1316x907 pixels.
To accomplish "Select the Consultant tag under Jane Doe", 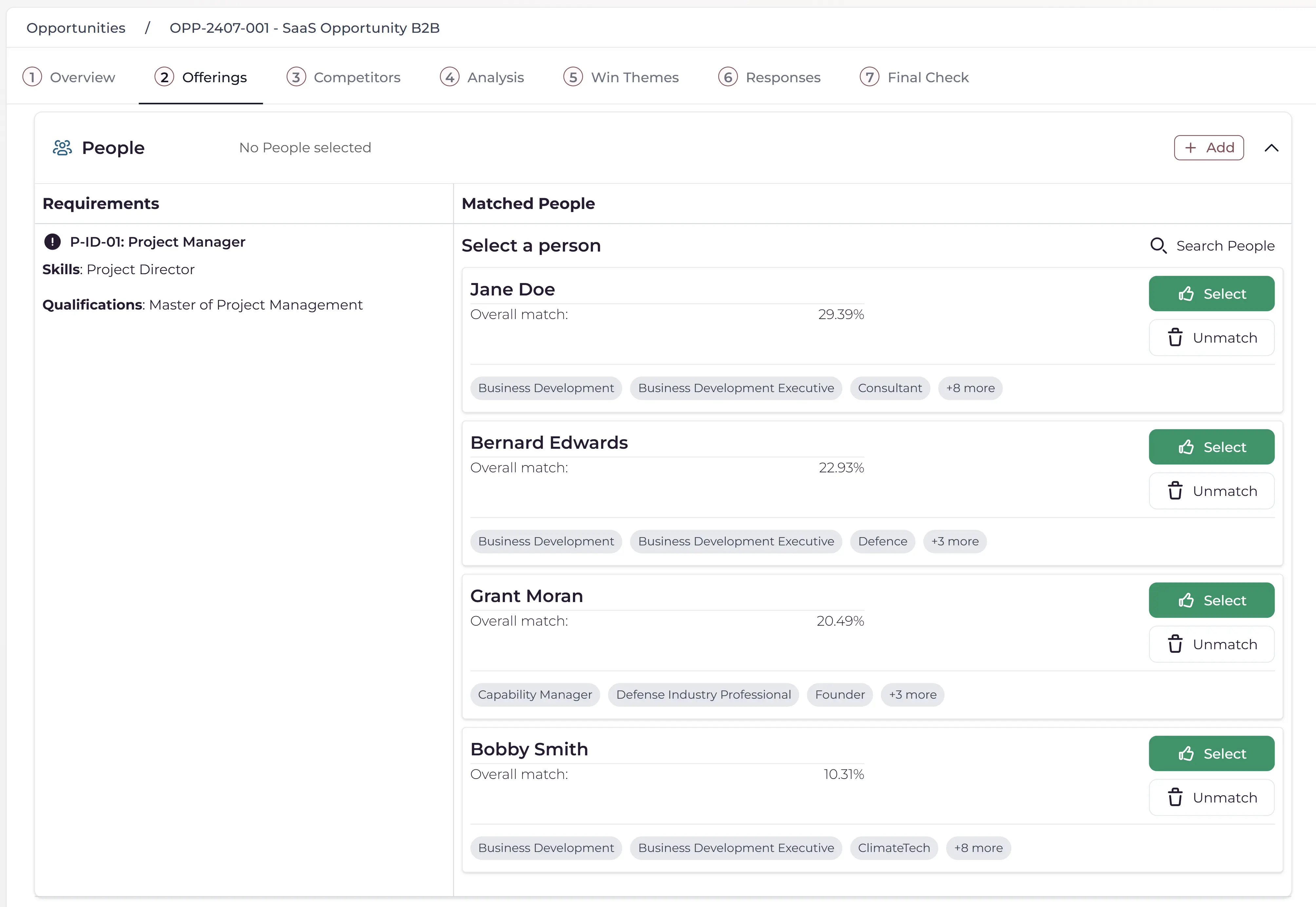I will click(x=890, y=388).
